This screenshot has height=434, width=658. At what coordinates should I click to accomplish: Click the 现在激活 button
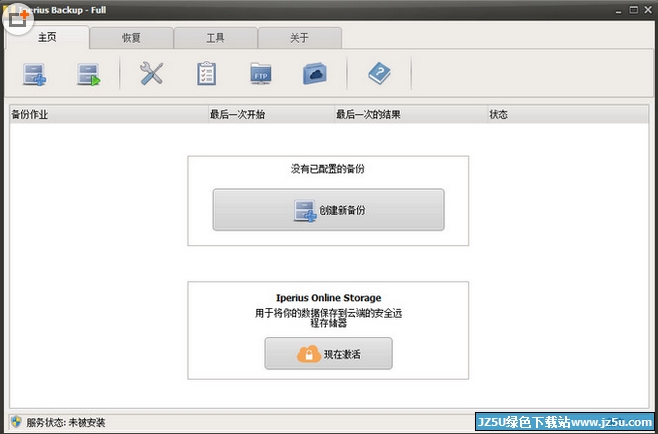point(328,353)
